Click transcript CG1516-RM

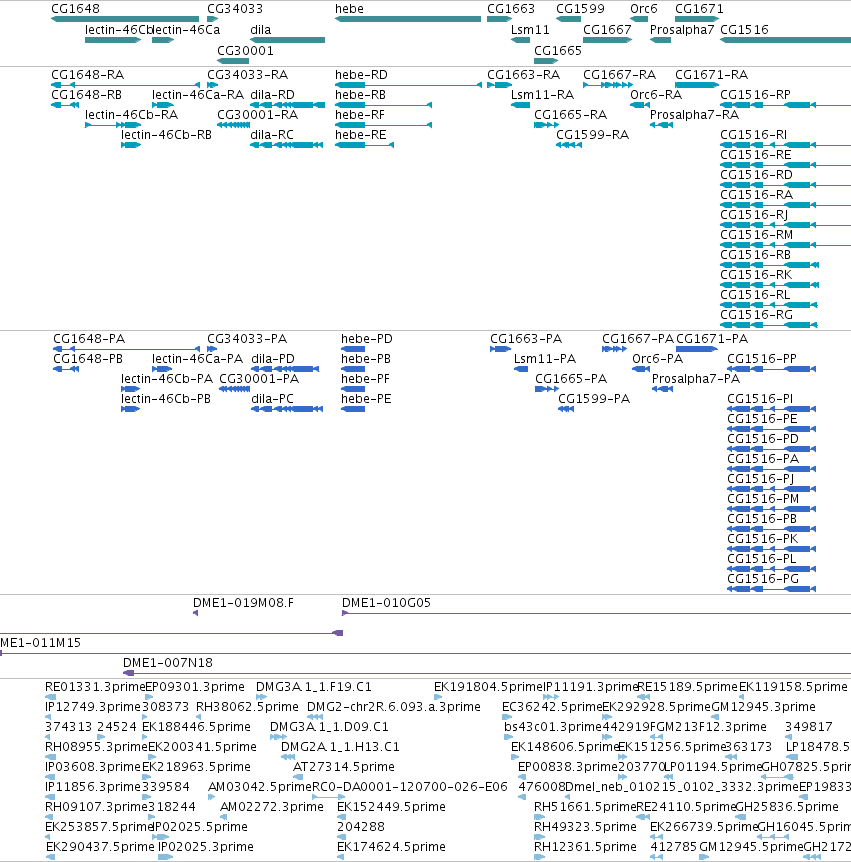pyautogui.click(x=786, y=245)
